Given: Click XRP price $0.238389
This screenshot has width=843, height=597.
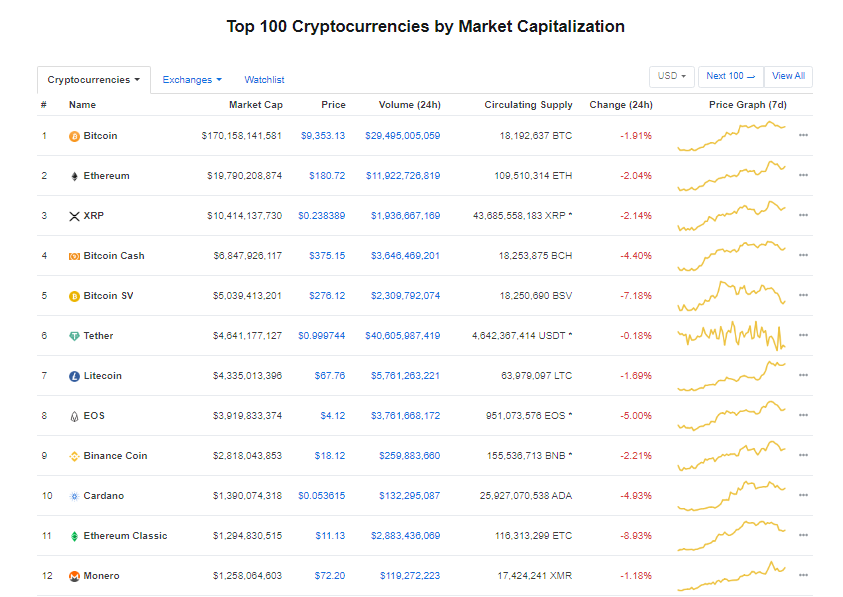Looking at the screenshot, I should (x=322, y=216).
